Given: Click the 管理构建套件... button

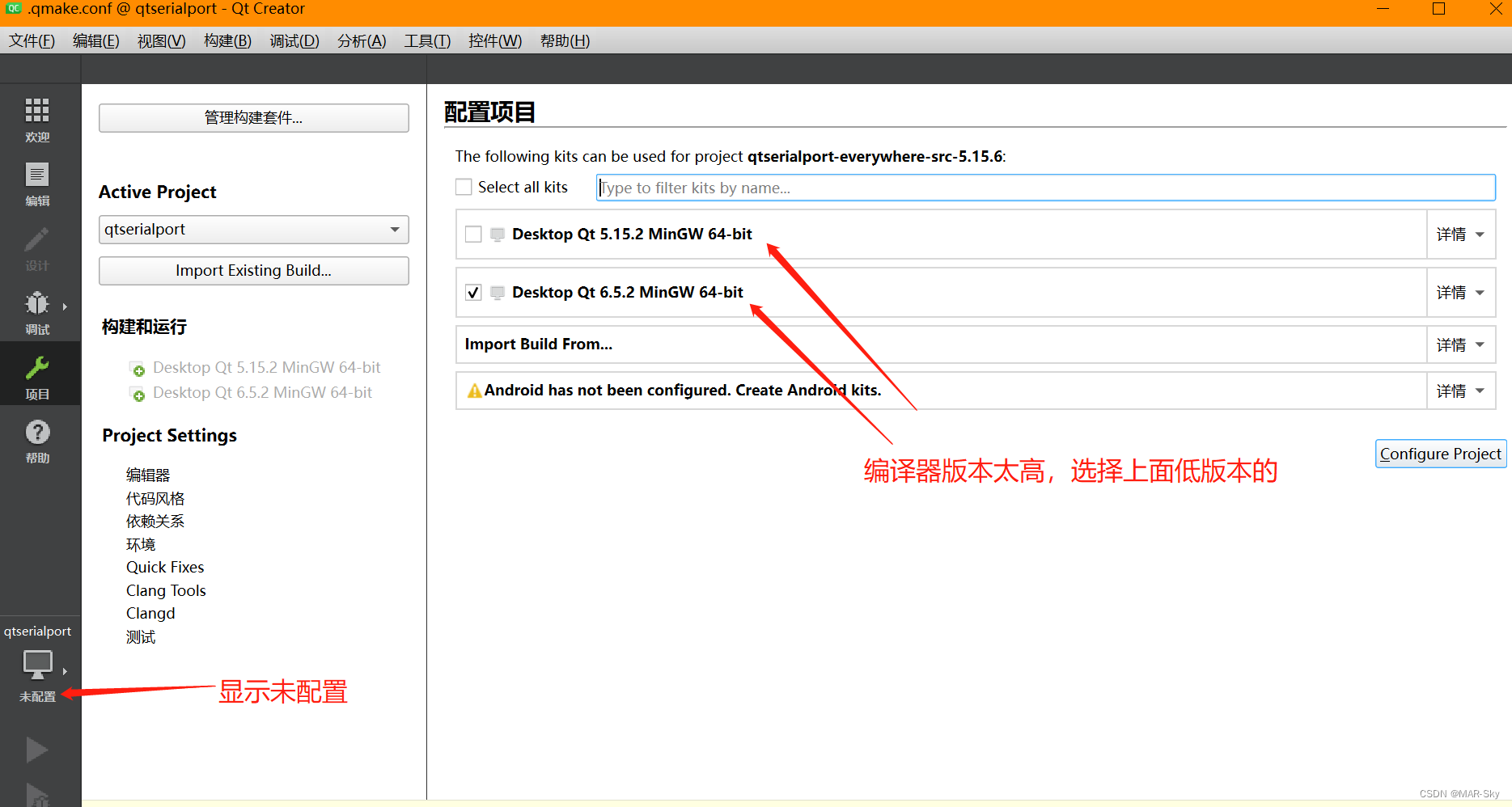Looking at the screenshot, I should tap(254, 118).
